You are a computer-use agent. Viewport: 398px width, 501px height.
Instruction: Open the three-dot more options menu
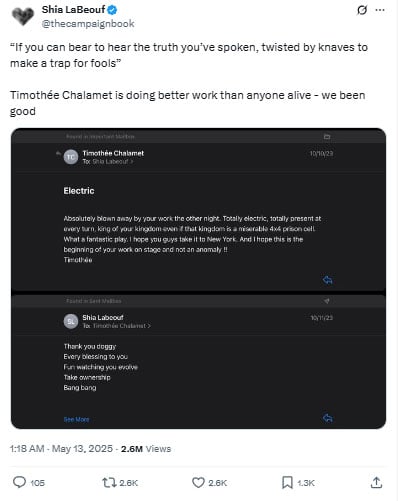(x=380, y=10)
